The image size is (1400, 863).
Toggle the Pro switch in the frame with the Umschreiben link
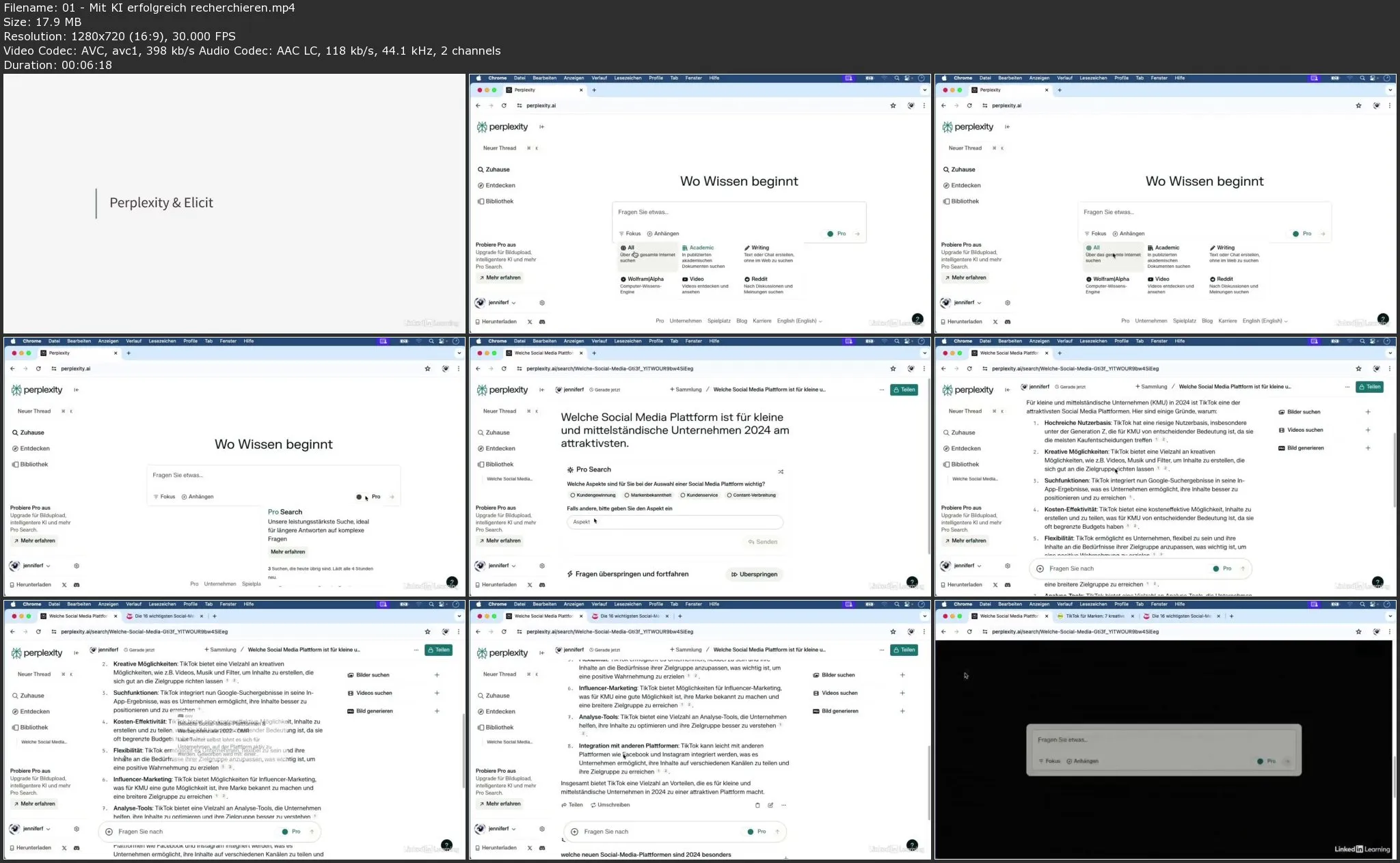pos(751,832)
